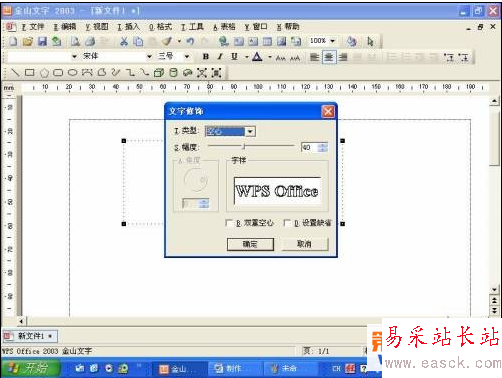The height and width of the screenshot is (378, 502).
Task: Click the vertical scrollbar down arrow
Action: coord(494,289)
